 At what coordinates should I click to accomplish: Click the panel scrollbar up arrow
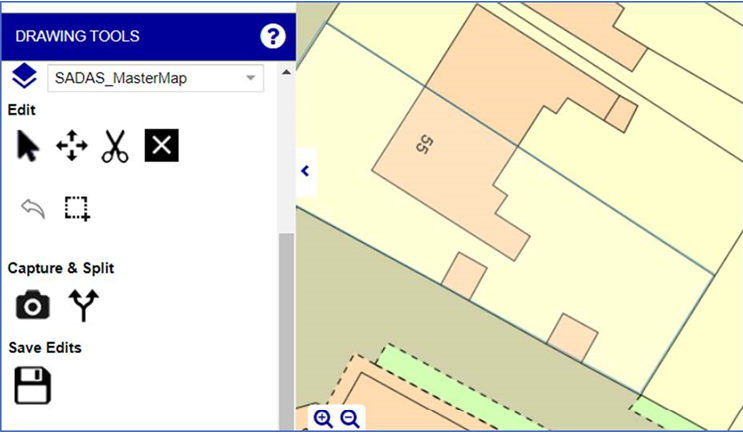286,72
